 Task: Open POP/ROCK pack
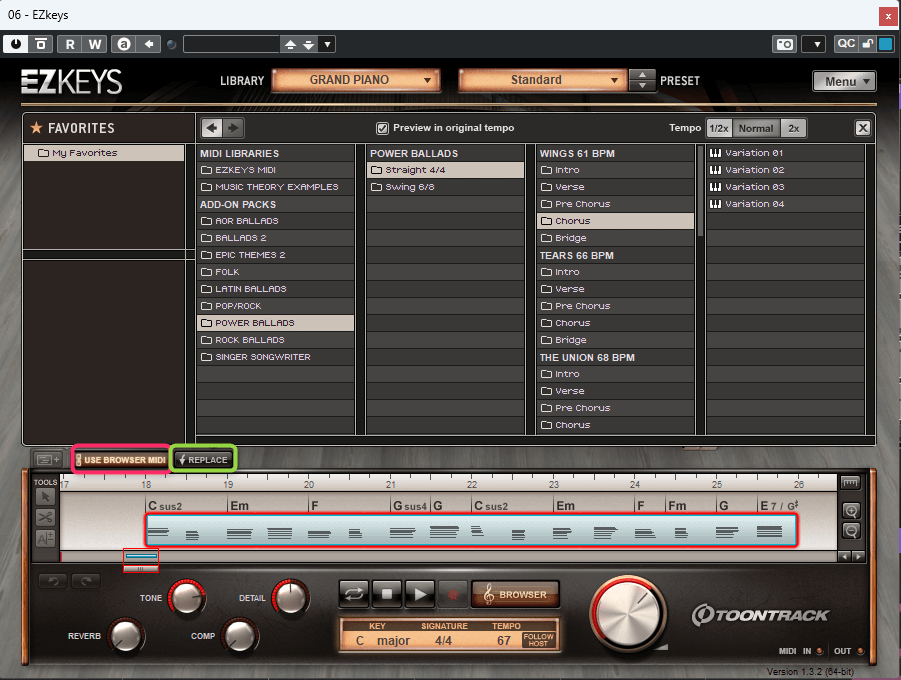[x=275, y=306]
